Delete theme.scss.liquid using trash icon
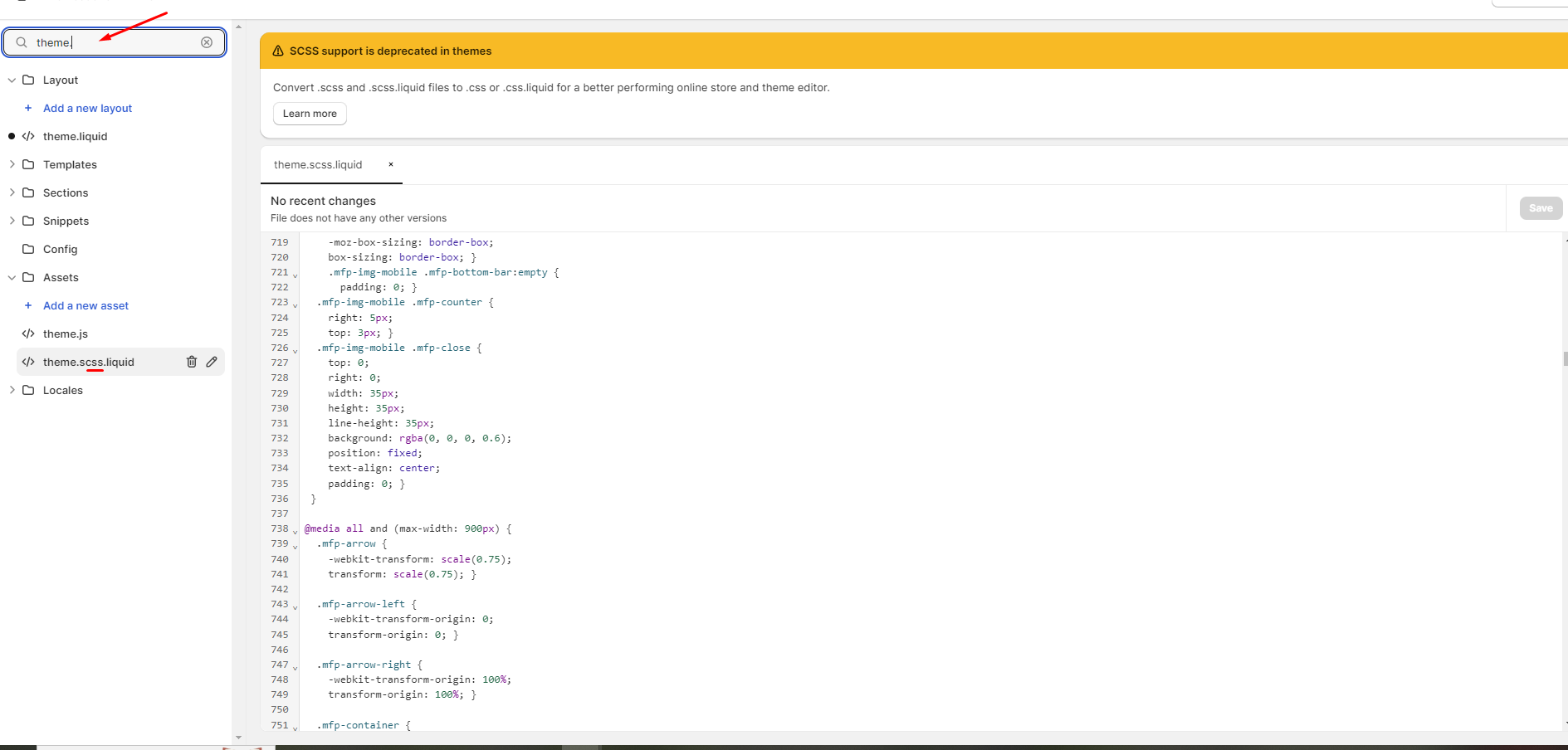The height and width of the screenshot is (750, 1568). [x=192, y=362]
